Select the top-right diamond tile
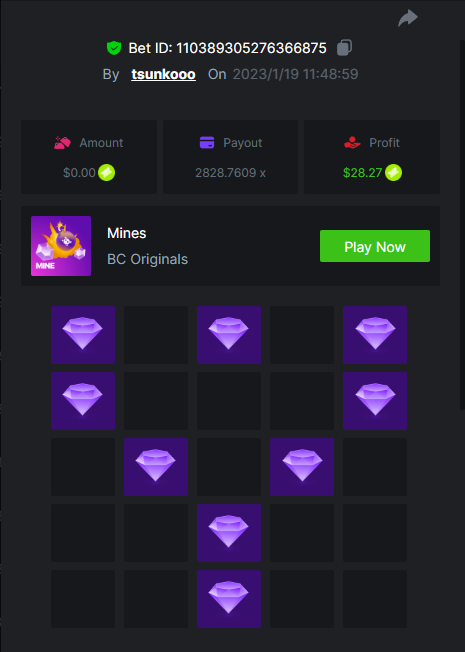Screen dimensions: 465x652 pos(375,335)
